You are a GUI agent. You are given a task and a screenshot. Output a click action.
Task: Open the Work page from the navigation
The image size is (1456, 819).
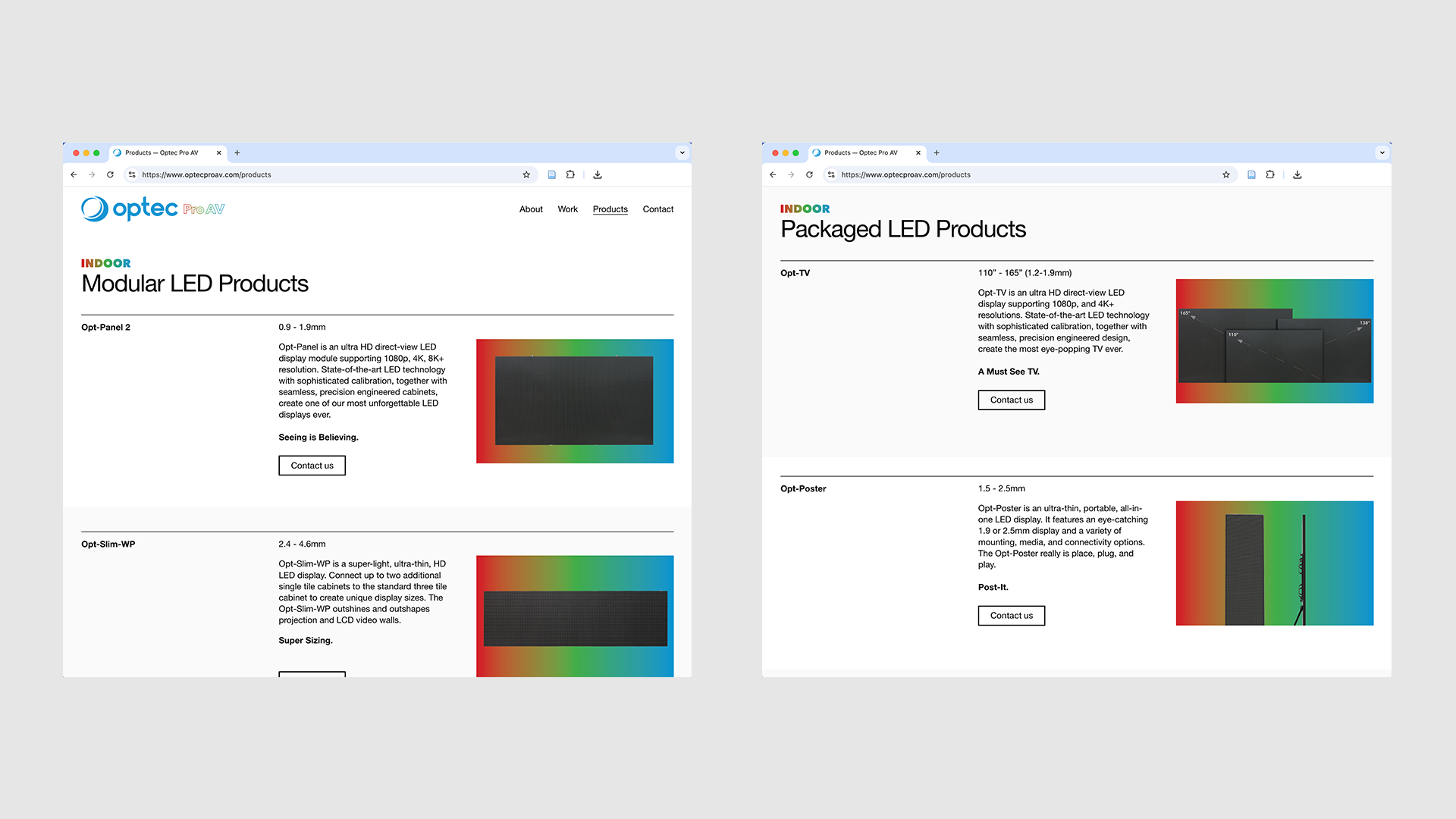(x=568, y=209)
